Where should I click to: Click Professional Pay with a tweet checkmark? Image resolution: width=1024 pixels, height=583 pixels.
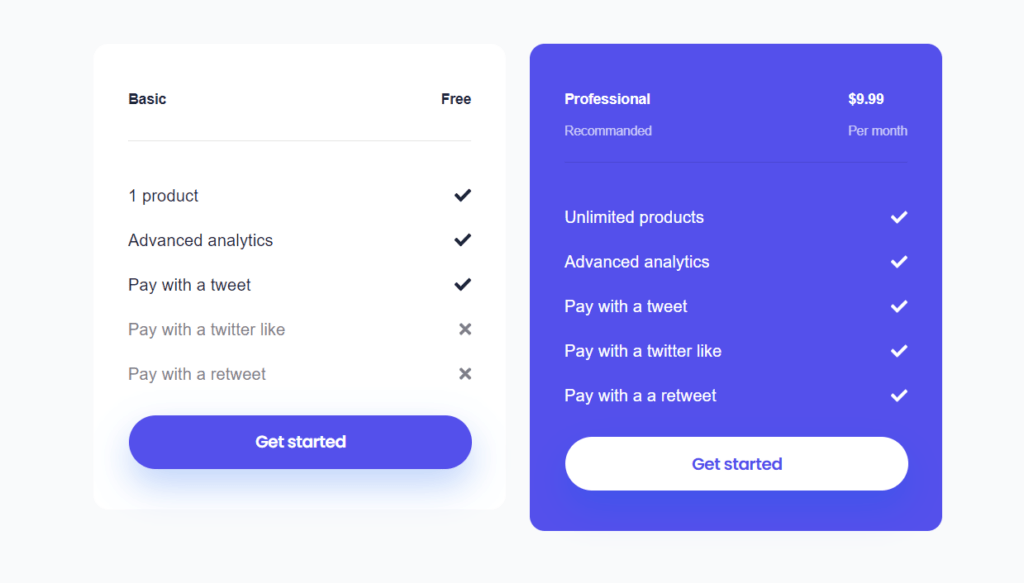pyautogui.click(x=899, y=306)
